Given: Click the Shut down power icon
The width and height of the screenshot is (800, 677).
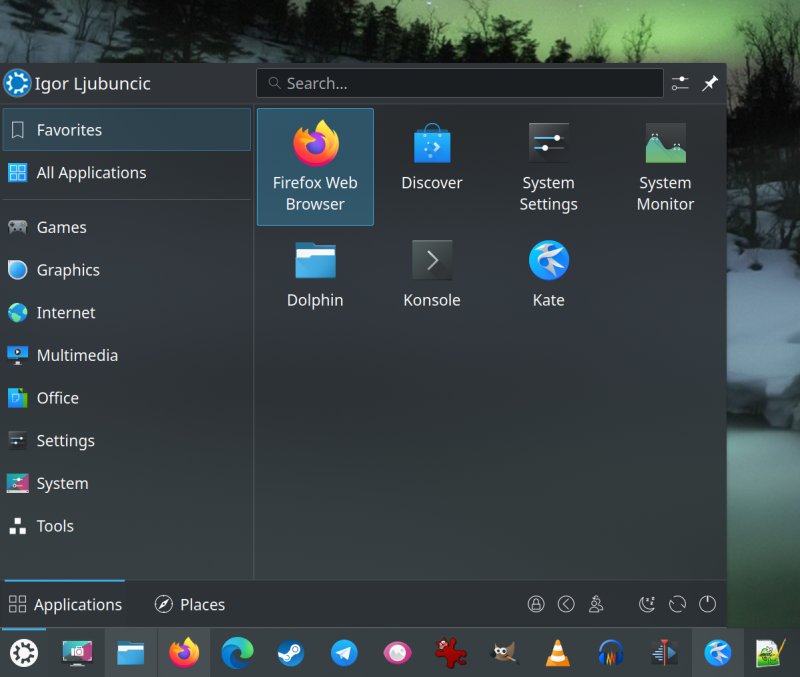Looking at the screenshot, I should (707, 604).
